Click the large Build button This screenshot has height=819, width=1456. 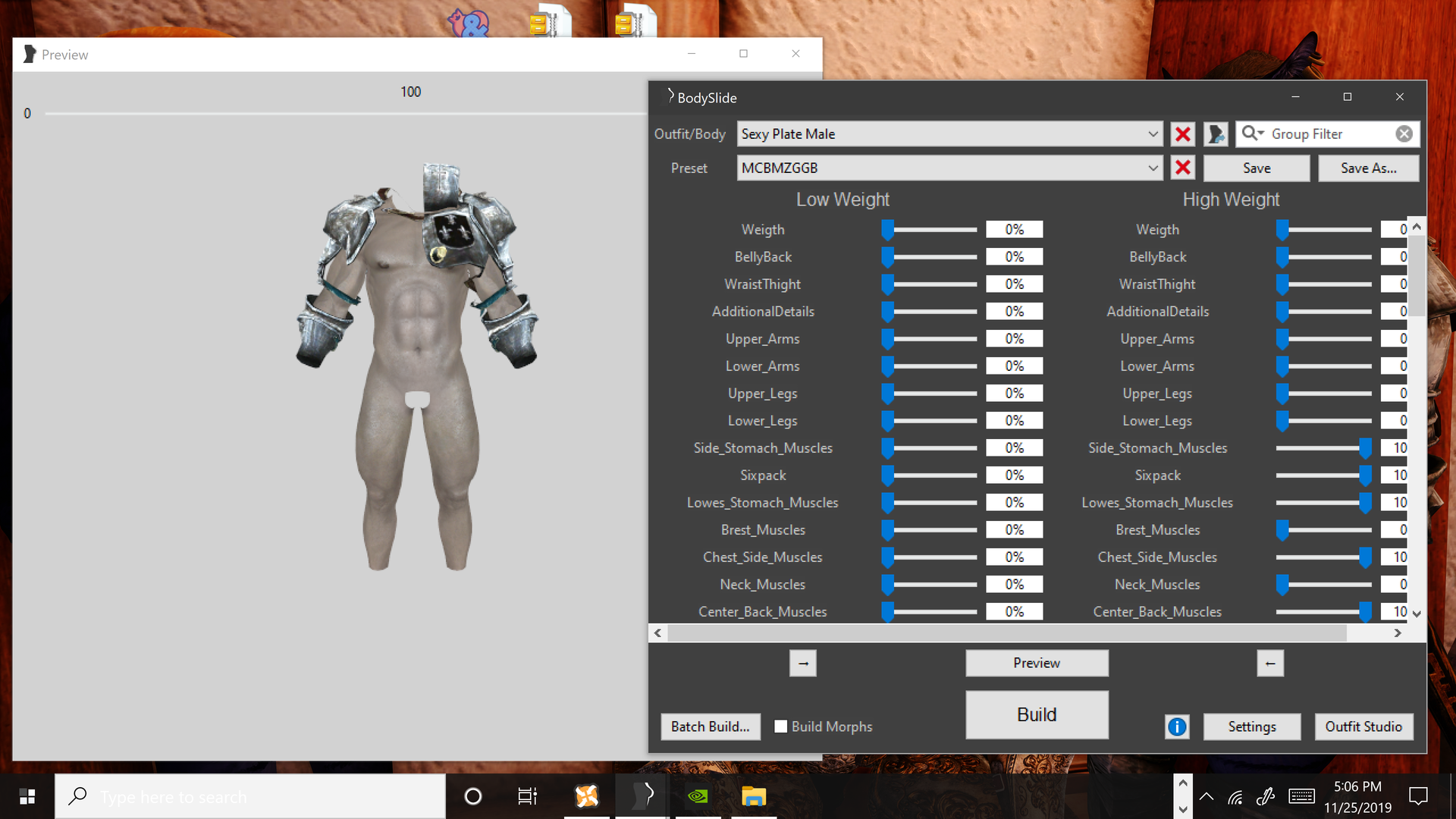coord(1037,714)
